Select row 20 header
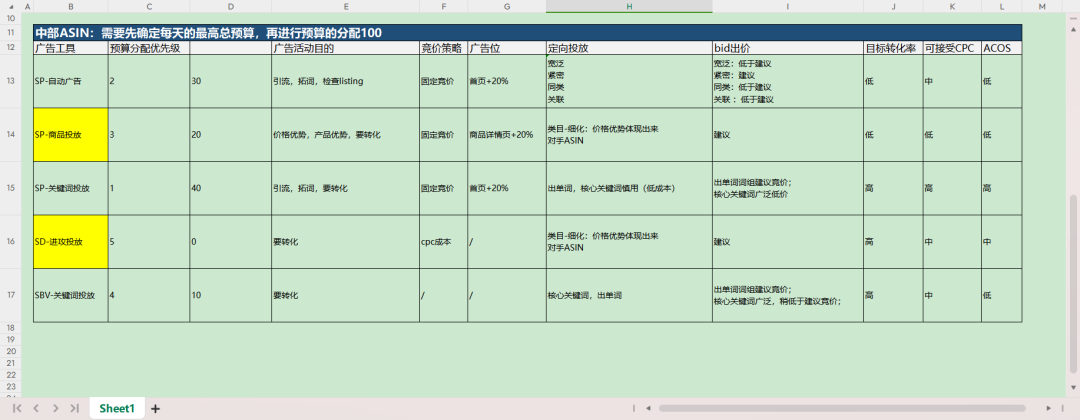This screenshot has height=420, width=1080. 11,351
